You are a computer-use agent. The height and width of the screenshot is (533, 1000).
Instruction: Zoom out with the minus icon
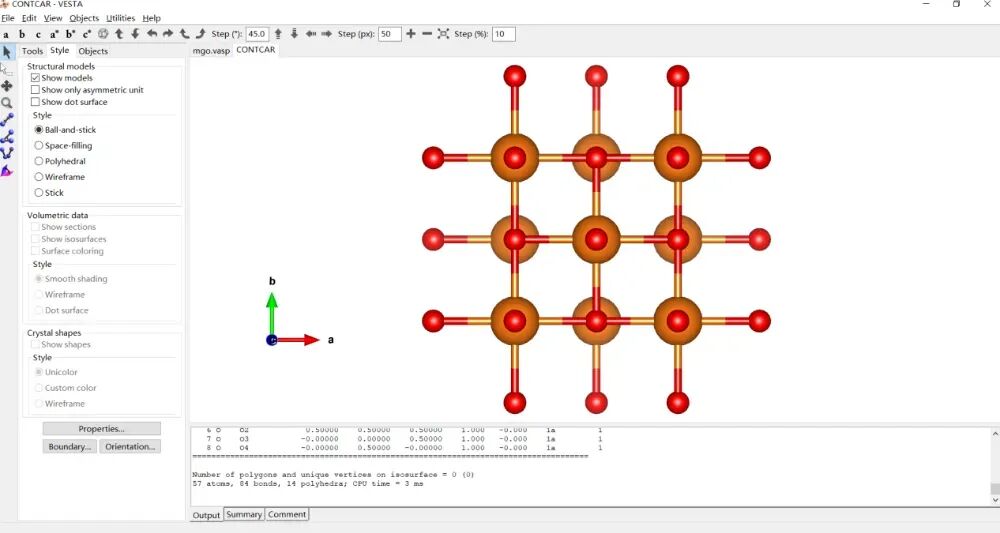click(x=427, y=34)
